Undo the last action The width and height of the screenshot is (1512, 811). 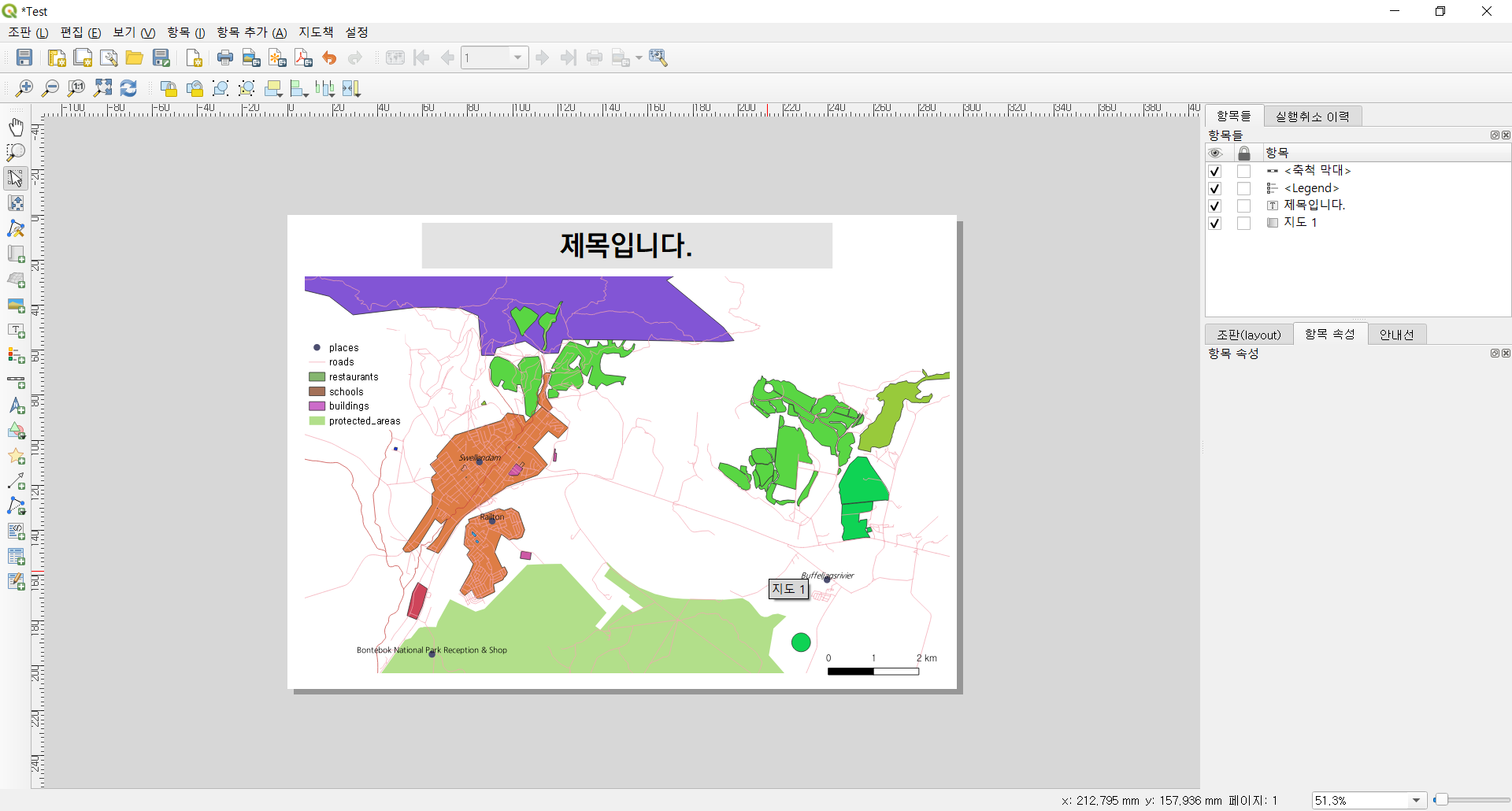(x=329, y=57)
